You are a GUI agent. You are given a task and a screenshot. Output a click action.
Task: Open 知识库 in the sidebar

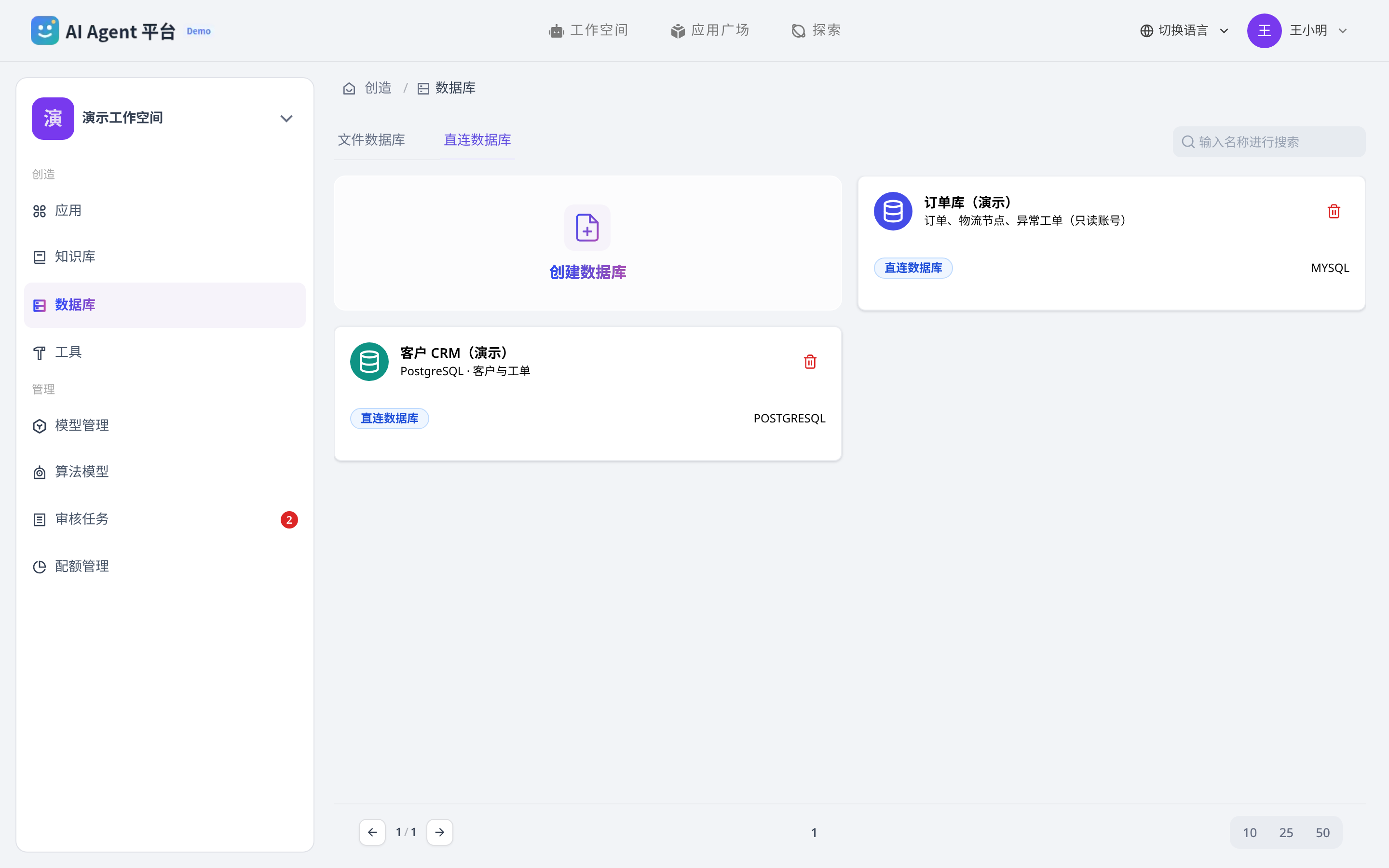pyautogui.click(x=165, y=257)
